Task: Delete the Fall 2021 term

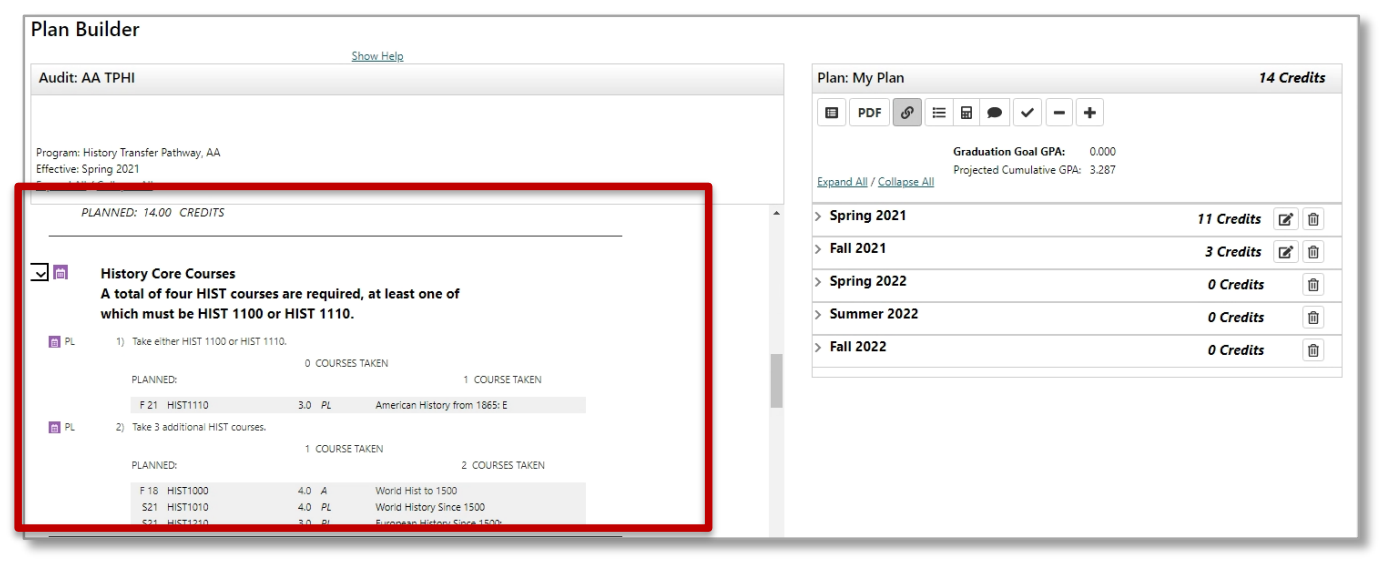Action: pyautogui.click(x=1313, y=252)
